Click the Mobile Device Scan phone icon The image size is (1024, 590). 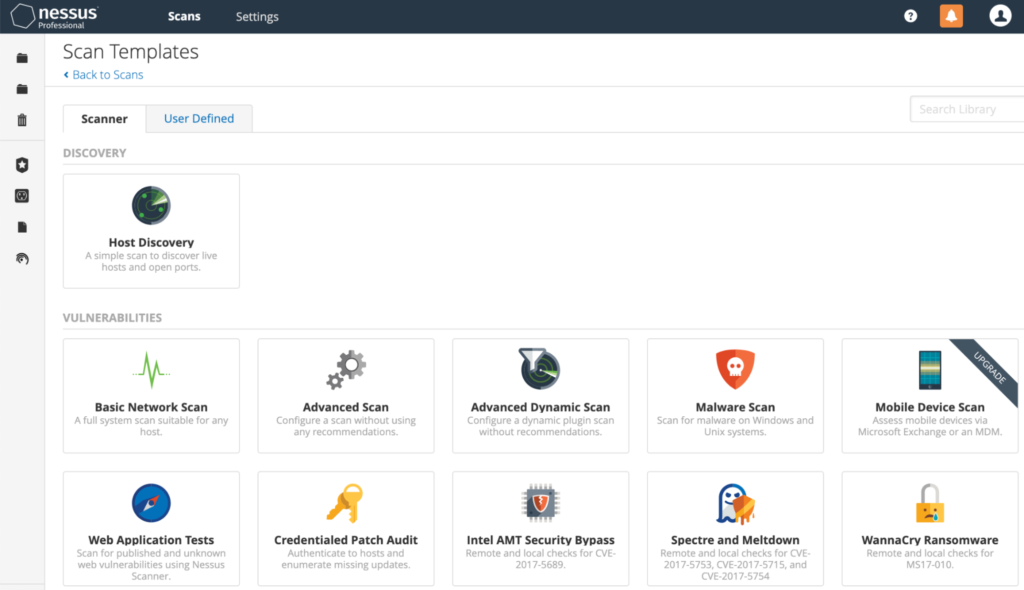pyautogui.click(x=930, y=370)
